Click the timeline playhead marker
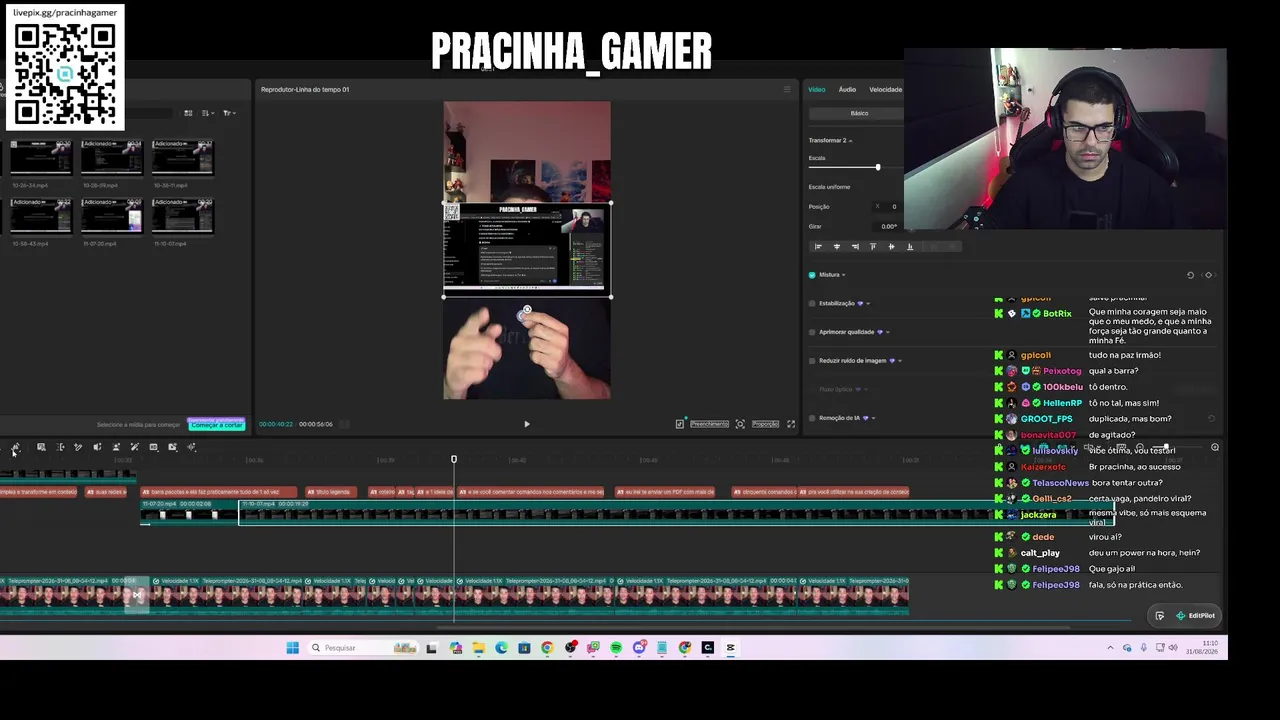The height and width of the screenshot is (720, 1280). click(454, 460)
